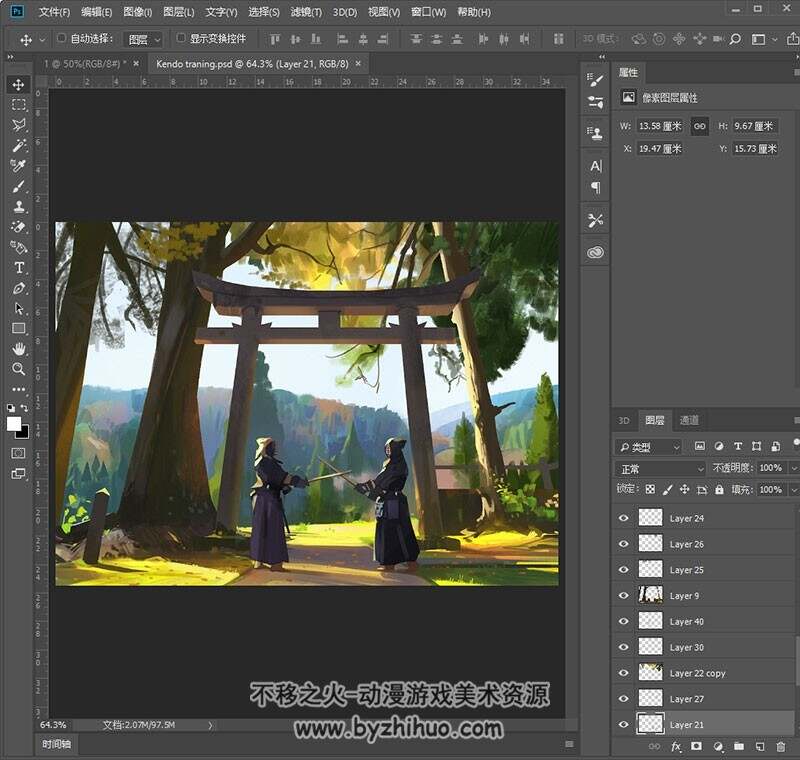Viewport: 800px width, 760px height.
Task: Hide Layer 40 visibility eye
Action: coord(623,622)
